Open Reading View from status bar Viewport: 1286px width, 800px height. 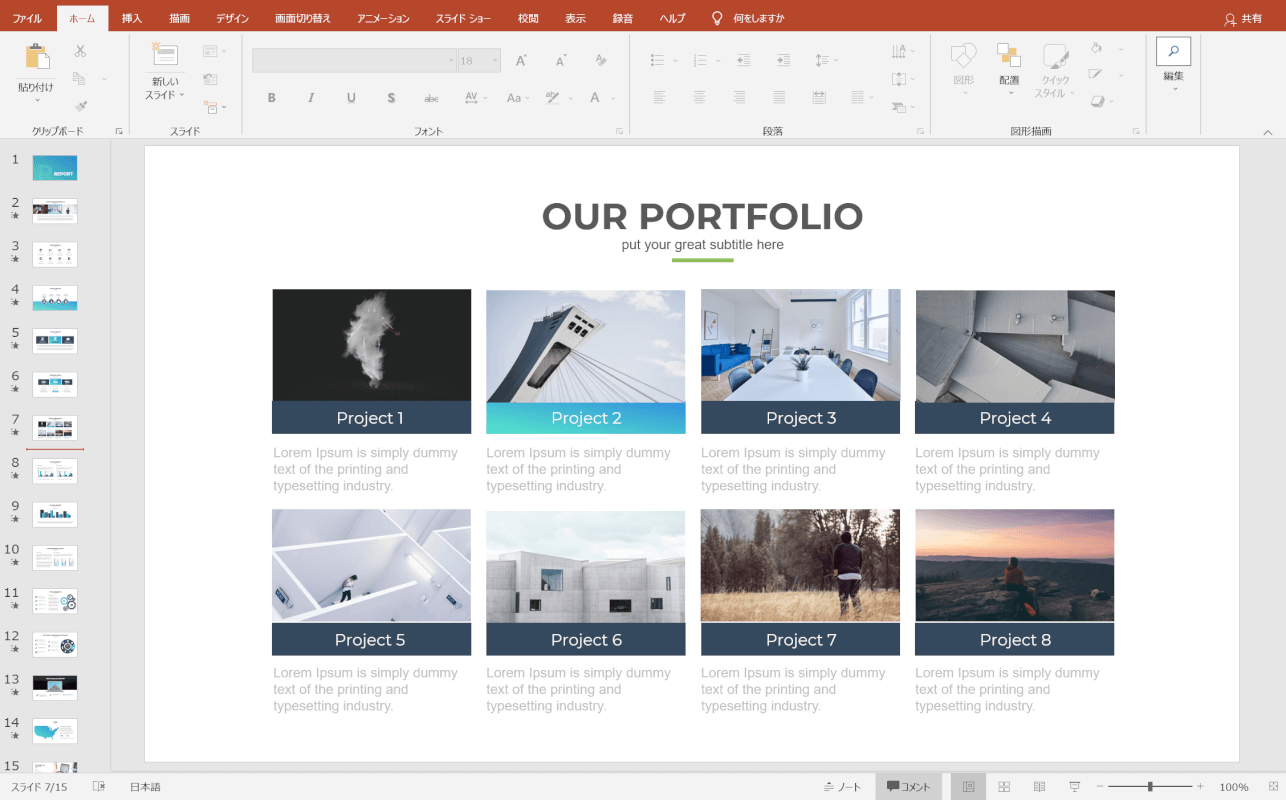click(1039, 787)
